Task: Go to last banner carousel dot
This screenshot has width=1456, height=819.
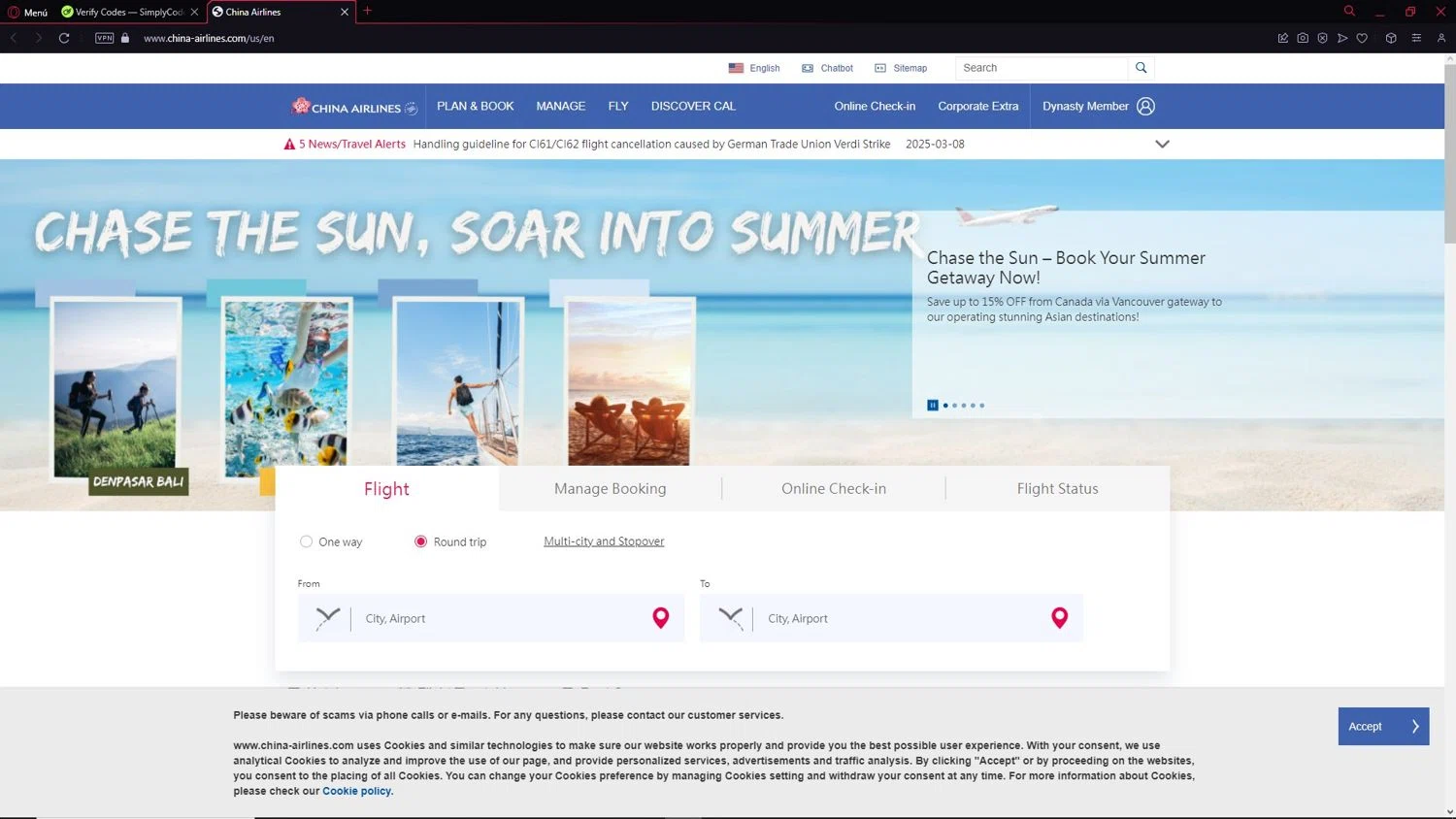Action: point(982,406)
